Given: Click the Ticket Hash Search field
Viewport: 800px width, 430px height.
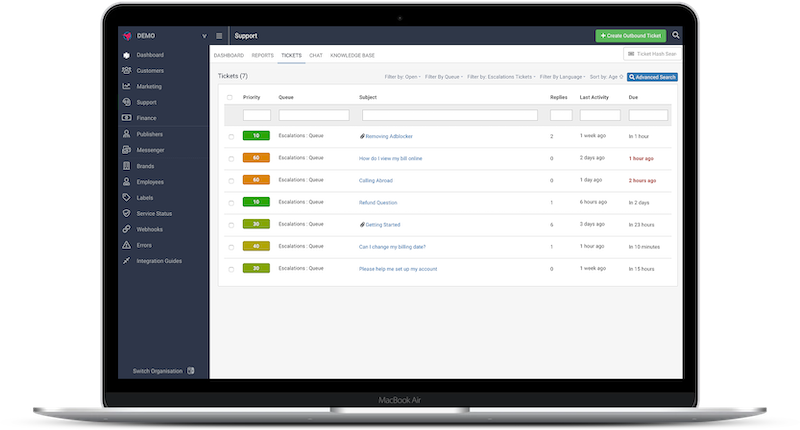Looking at the screenshot, I should 651,54.
